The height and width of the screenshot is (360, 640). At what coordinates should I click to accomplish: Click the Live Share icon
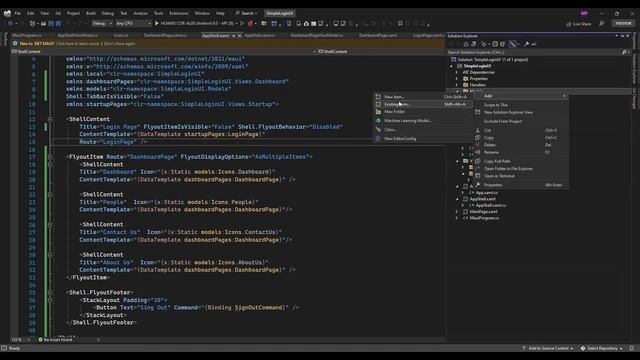569,24
